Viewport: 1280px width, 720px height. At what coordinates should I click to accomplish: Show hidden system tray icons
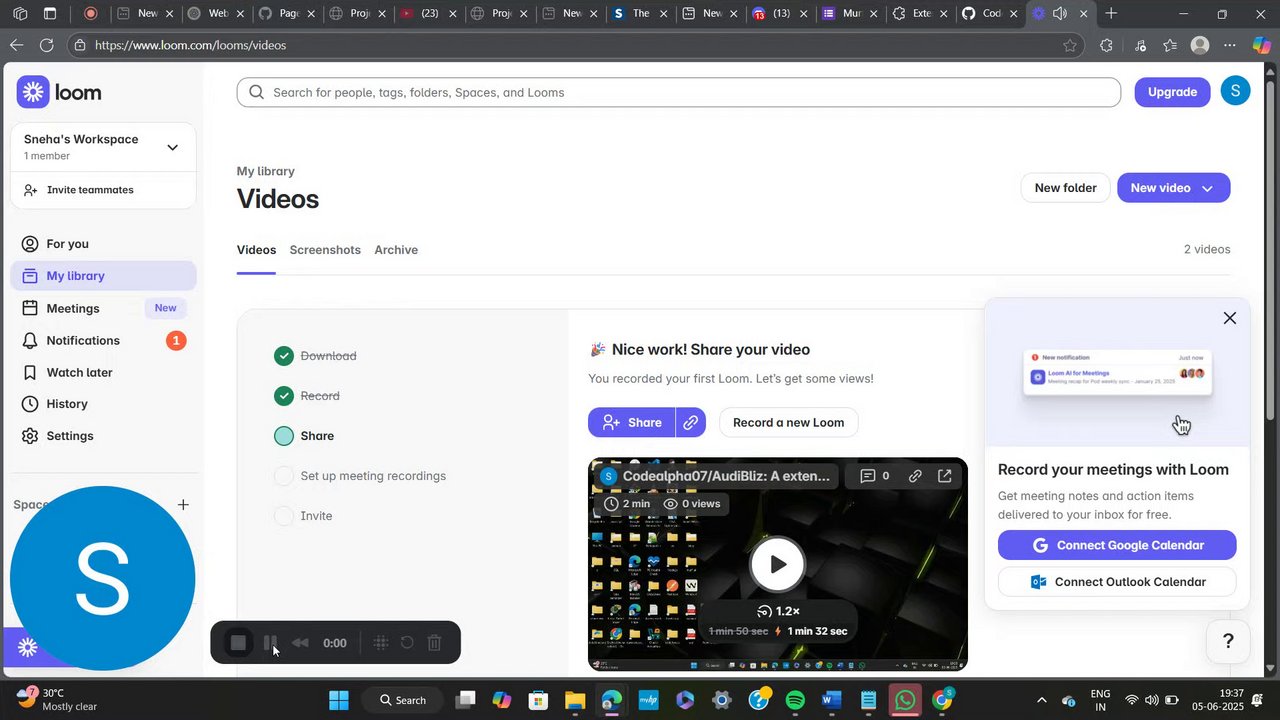pyautogui.click(x=1041, y=700)
